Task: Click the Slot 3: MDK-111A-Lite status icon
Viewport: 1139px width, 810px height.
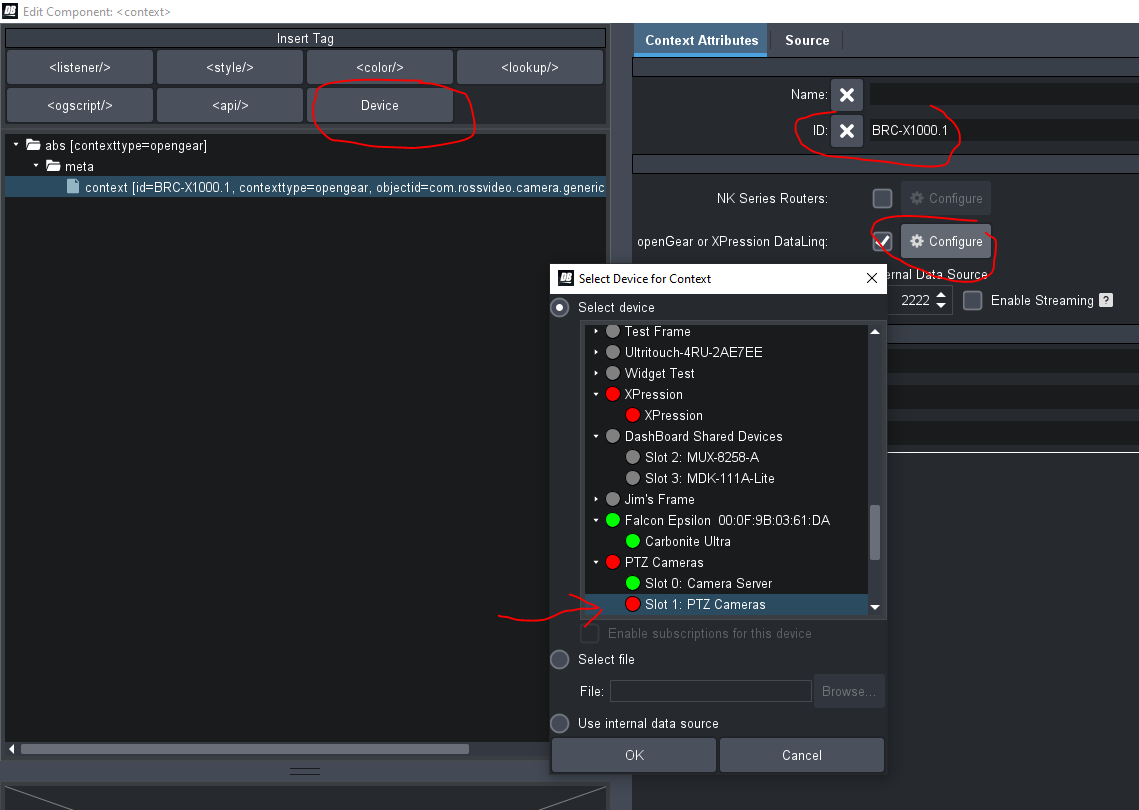Action: pos(633,479)
